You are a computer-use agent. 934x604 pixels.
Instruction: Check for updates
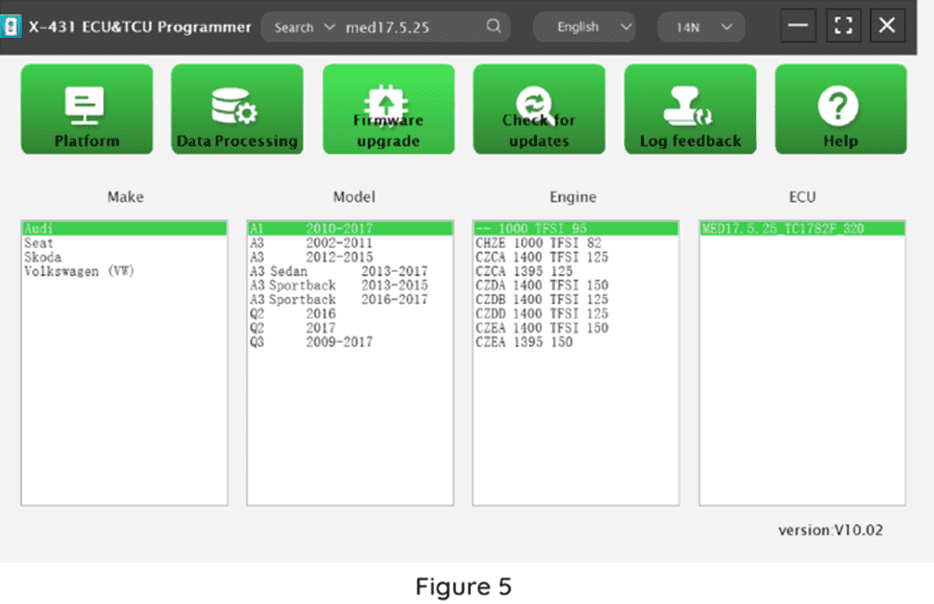[539, 110]
